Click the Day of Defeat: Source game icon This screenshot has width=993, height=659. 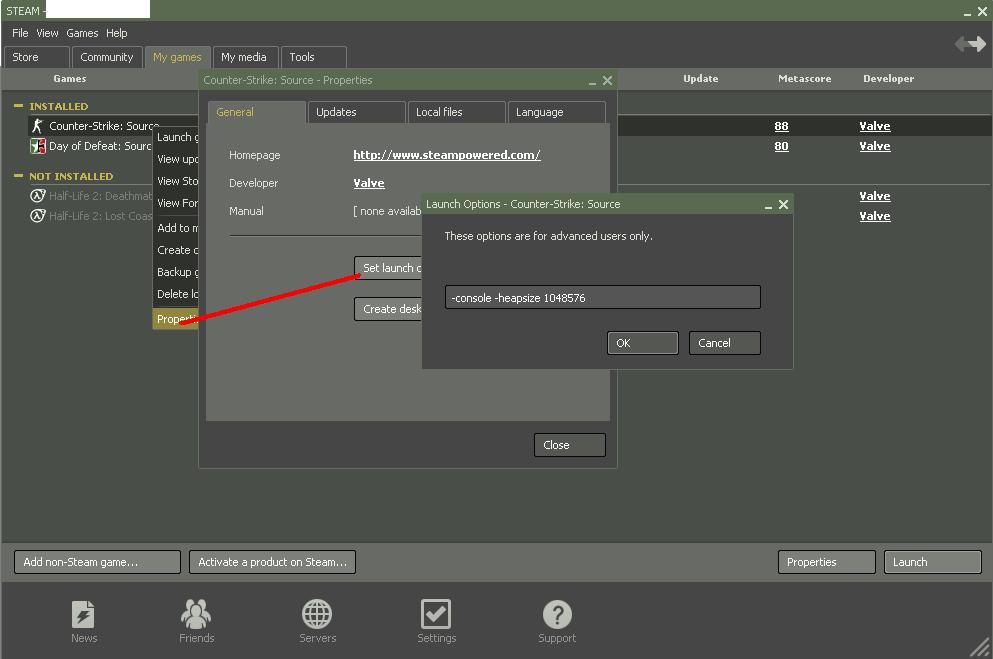click(38, 146)
